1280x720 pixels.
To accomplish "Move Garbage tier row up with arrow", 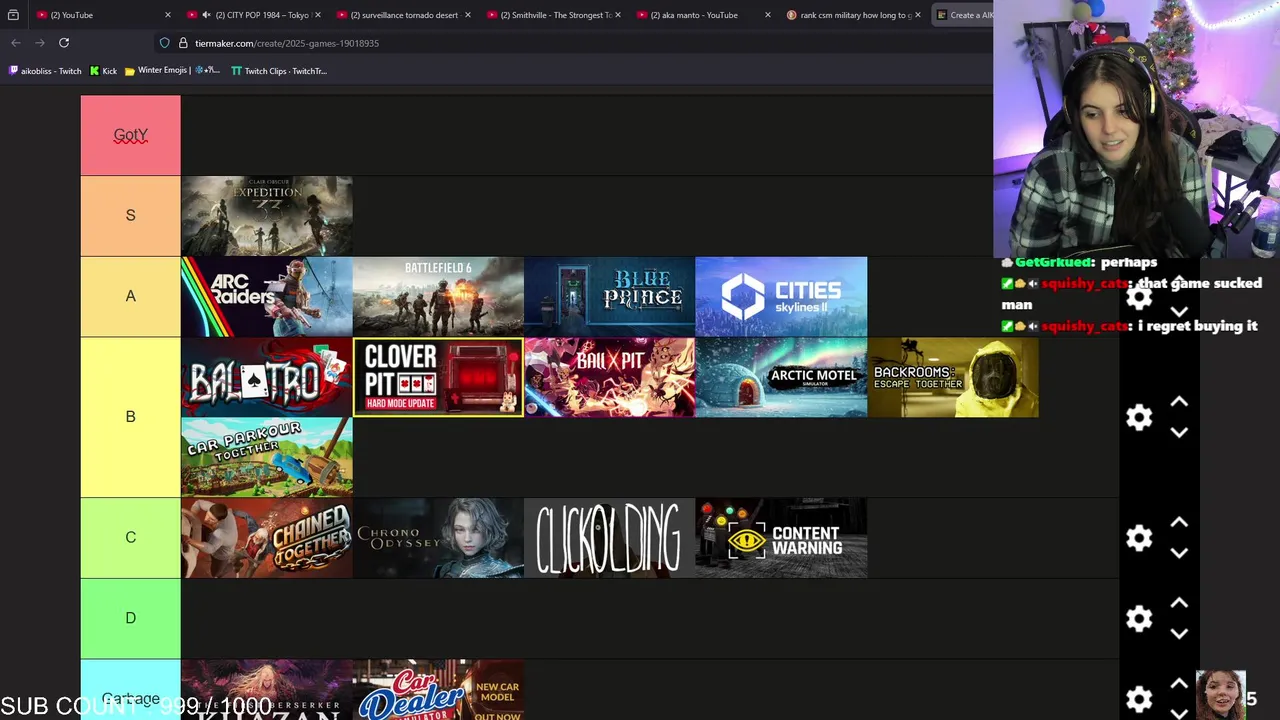I will point(1179,684).
